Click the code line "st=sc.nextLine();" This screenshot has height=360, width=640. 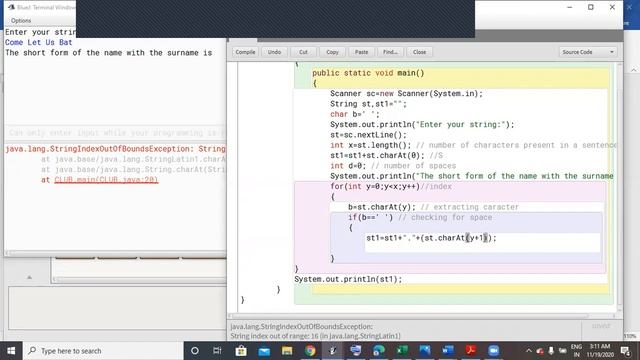tap(368, 135)
